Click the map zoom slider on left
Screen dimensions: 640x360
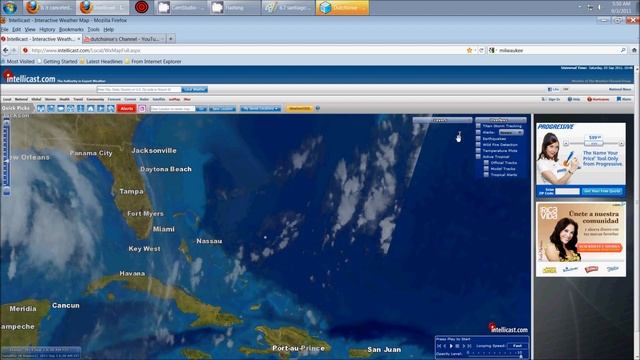coord(6,157)
